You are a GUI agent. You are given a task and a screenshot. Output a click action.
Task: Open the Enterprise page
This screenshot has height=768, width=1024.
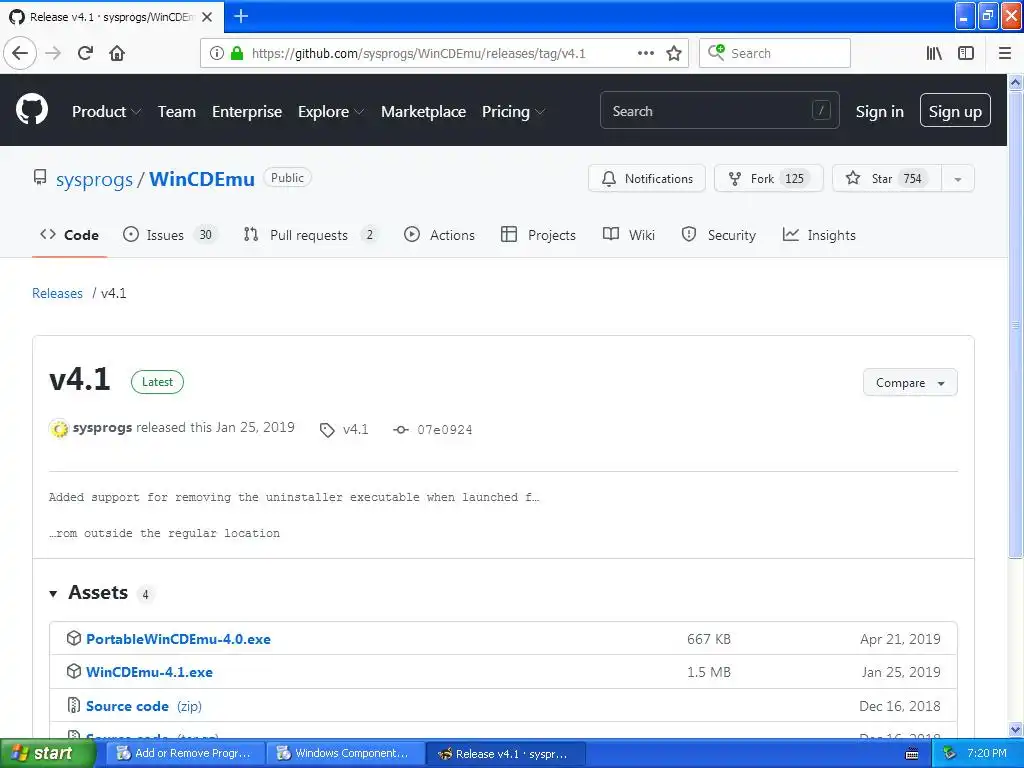247,112
